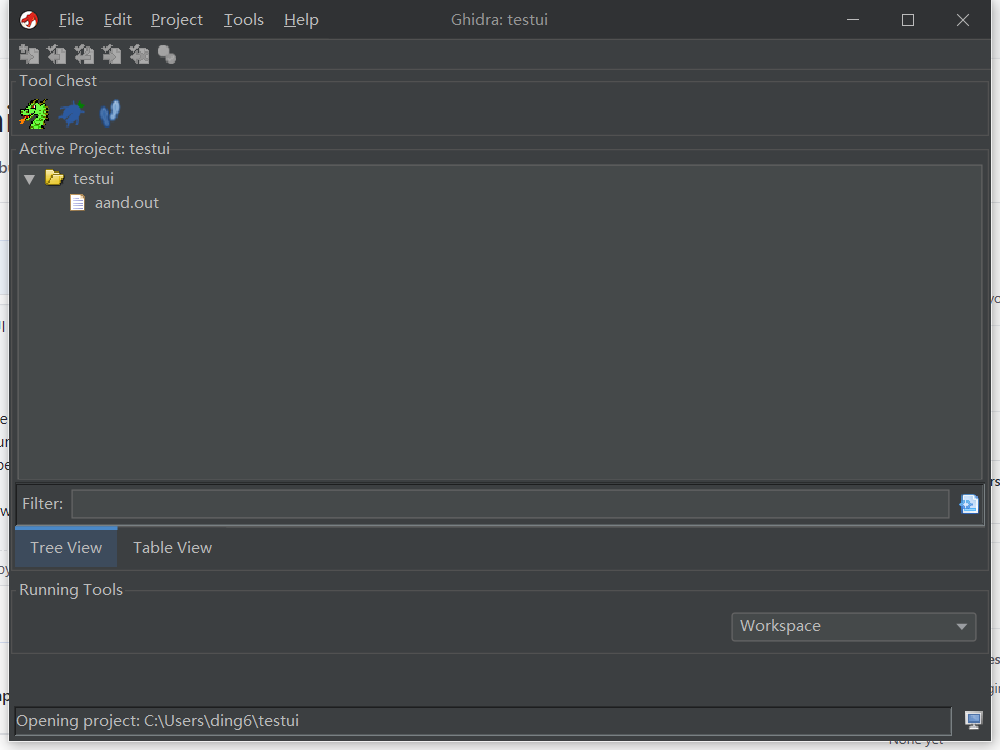Open the Help menu
Image resolution: width=1000 pixels, height=750 pixels.
pyautogui.click(x=301, y=20)
